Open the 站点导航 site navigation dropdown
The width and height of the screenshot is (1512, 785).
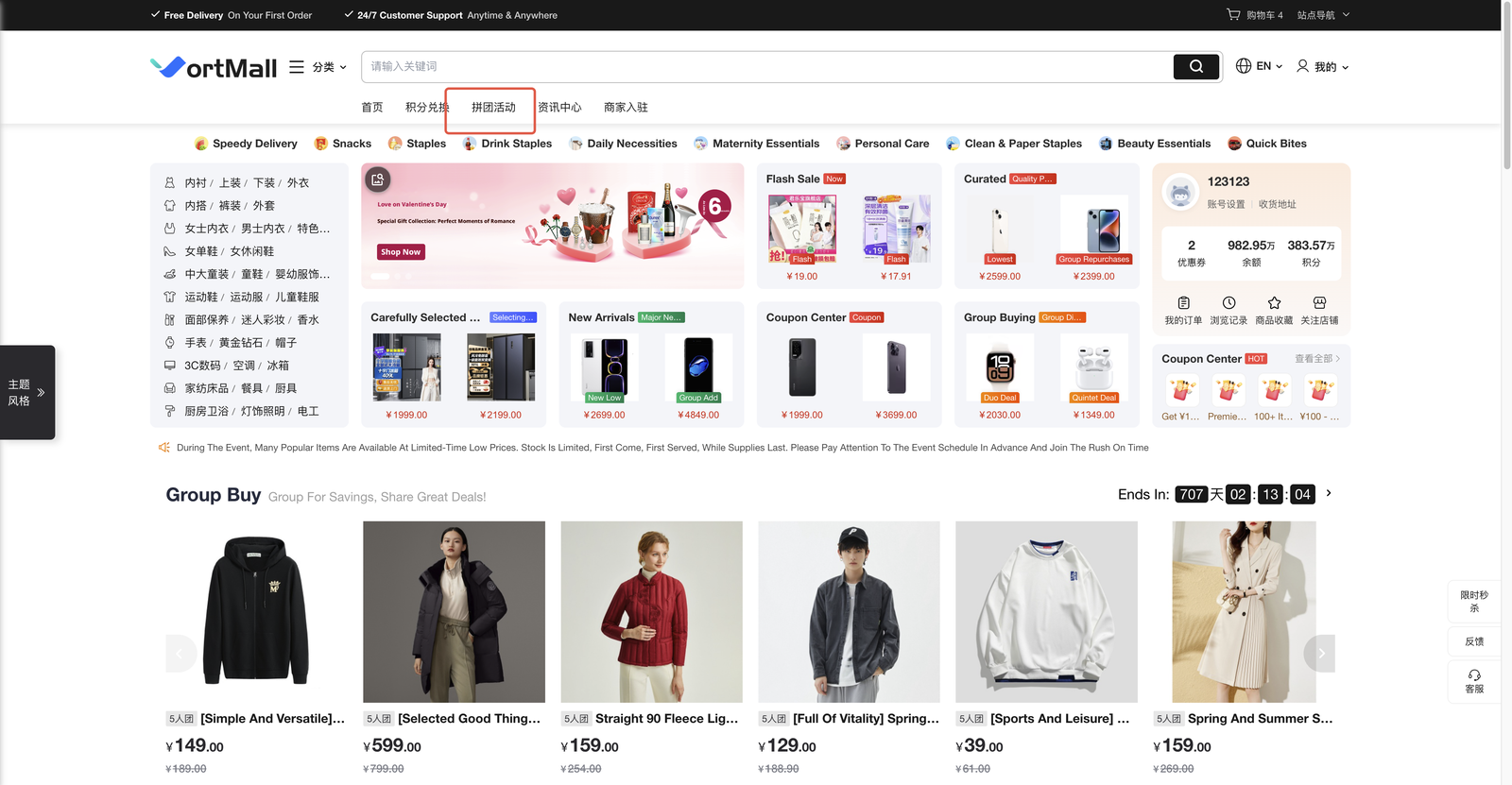(x=1323, y=15)
